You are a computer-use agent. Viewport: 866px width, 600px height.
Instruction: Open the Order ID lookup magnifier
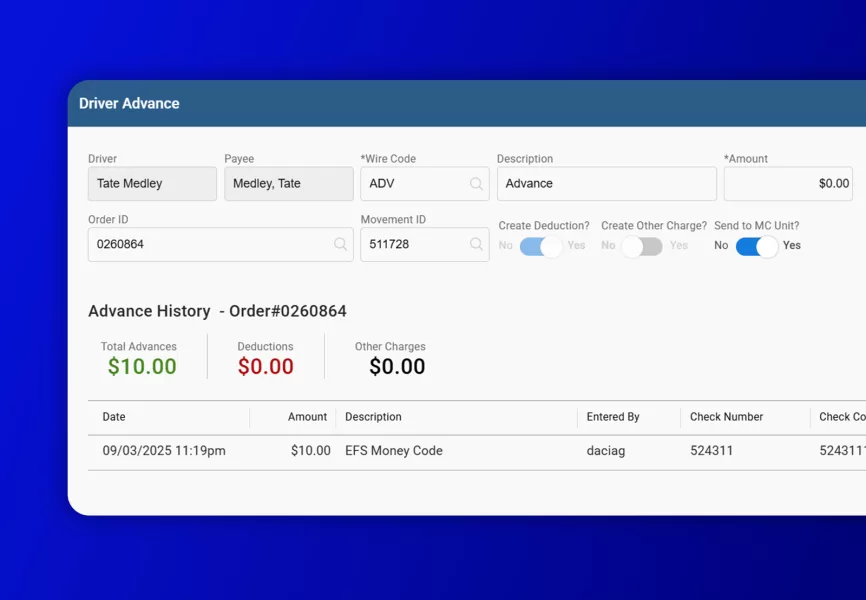tap(341, 244)
